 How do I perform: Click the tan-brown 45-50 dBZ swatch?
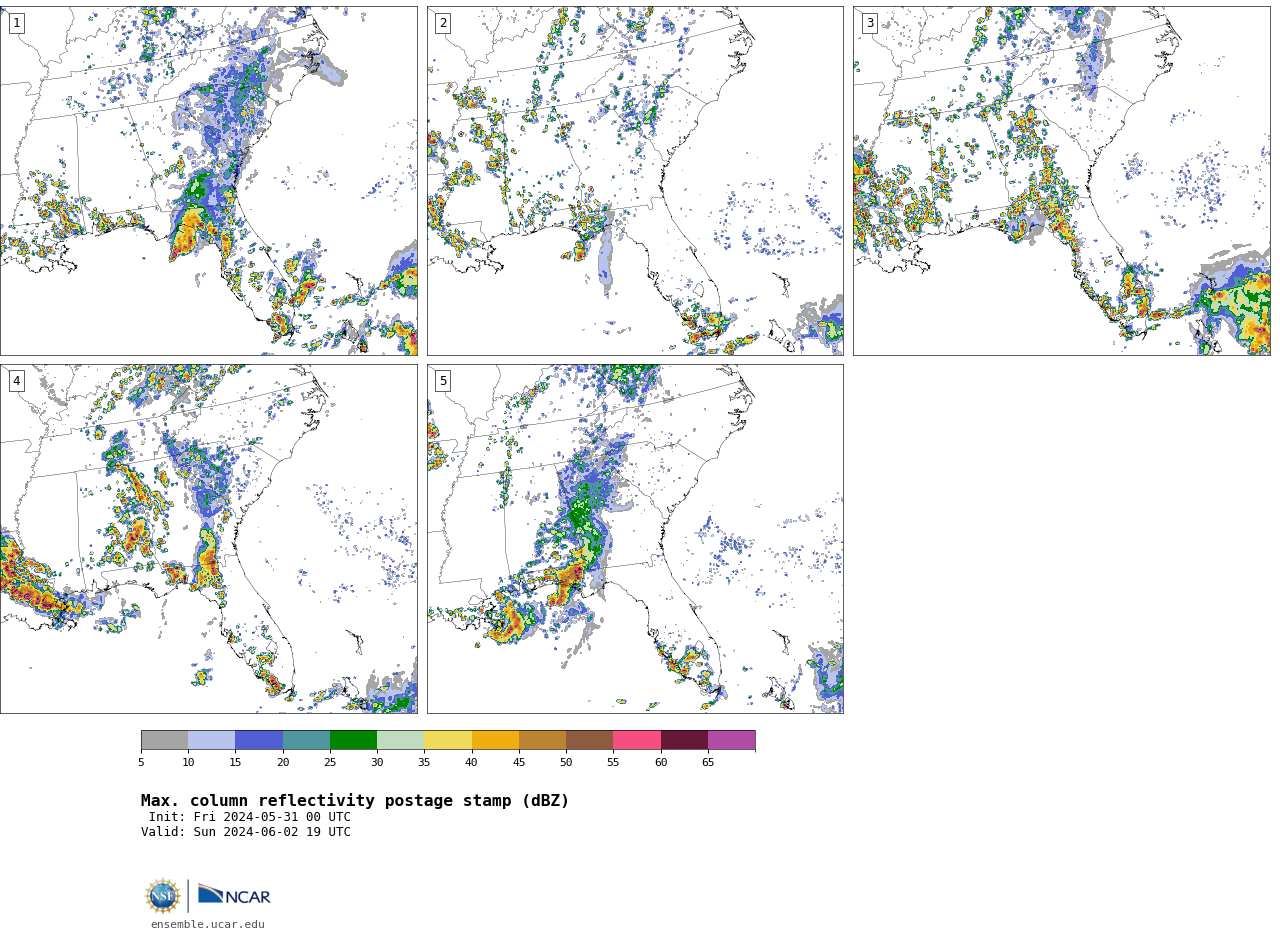(x=542, y=740)
